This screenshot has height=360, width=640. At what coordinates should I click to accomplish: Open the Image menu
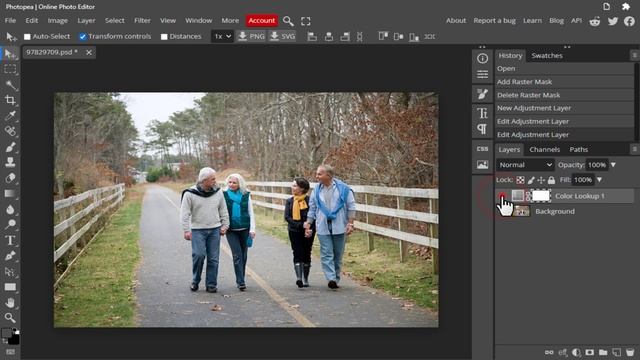coord(58,20)
